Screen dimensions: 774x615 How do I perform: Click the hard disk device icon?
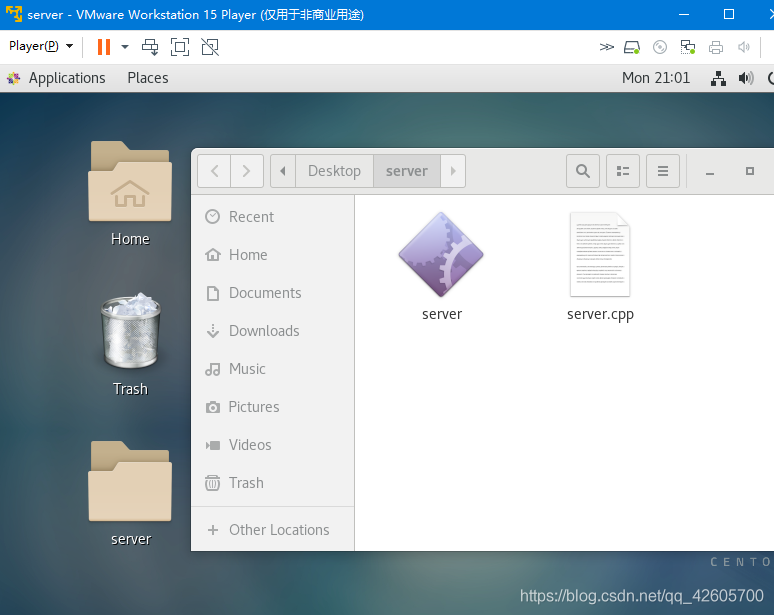[632, 47]
